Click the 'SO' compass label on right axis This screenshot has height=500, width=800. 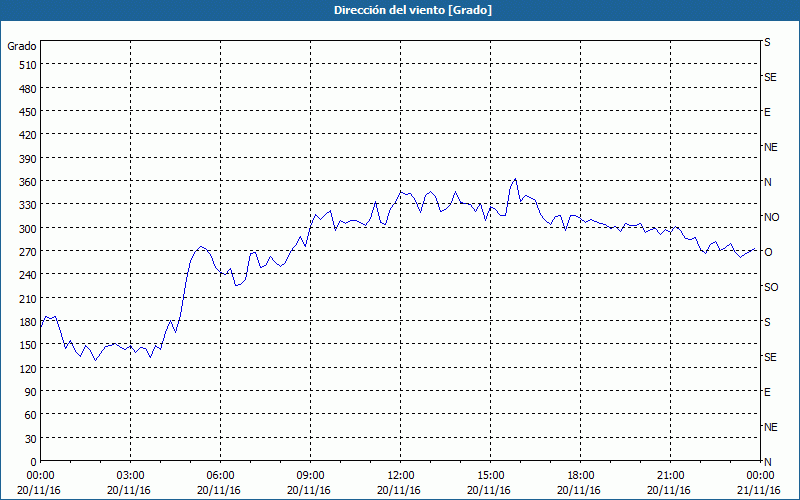(x=771, y=287)
